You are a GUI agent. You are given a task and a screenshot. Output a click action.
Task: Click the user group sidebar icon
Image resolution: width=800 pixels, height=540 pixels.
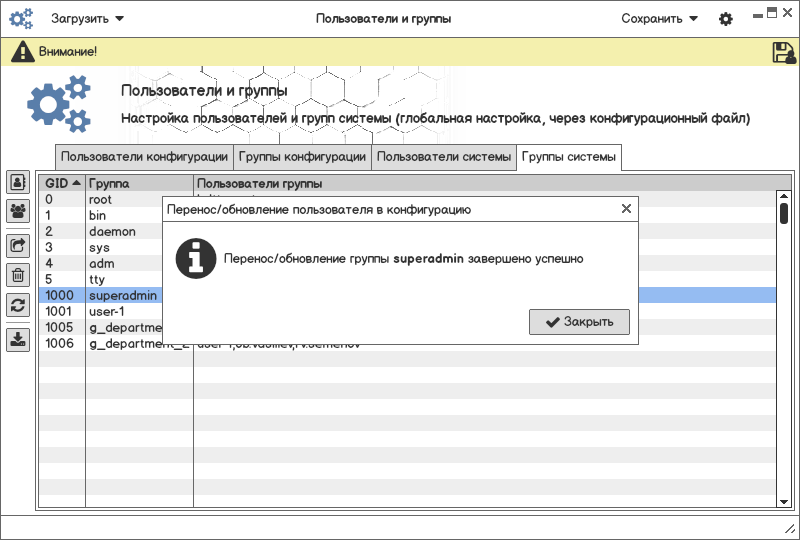(18, 211)
